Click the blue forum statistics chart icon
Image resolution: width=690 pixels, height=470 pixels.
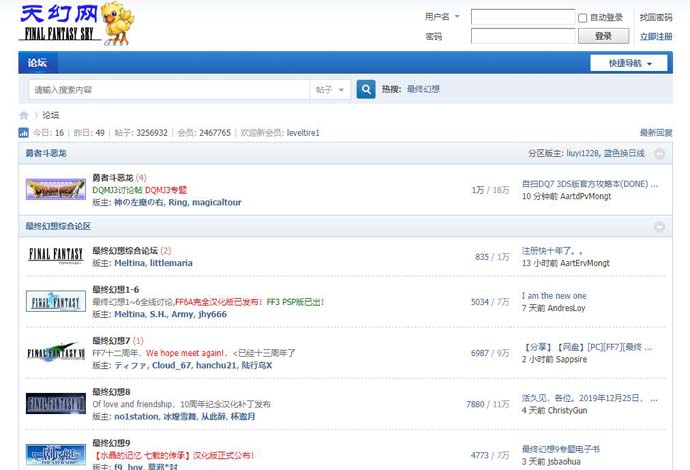coord(24,132)
